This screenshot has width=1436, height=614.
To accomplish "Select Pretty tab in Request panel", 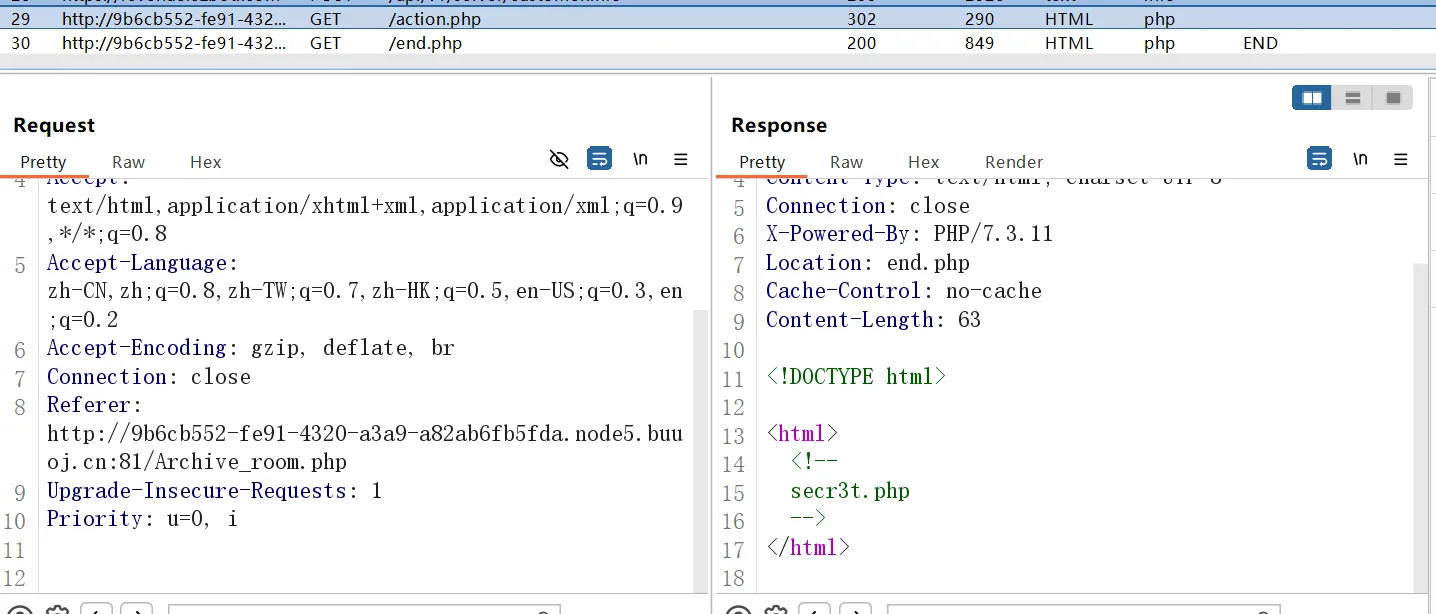I will (x=43, y=162).
